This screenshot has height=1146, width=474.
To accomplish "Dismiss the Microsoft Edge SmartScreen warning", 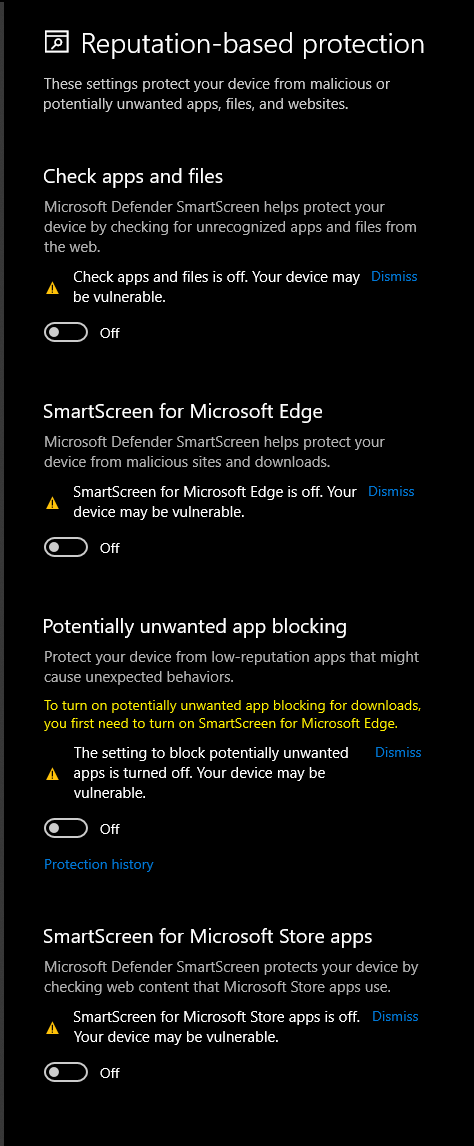I will coord(391,491).
